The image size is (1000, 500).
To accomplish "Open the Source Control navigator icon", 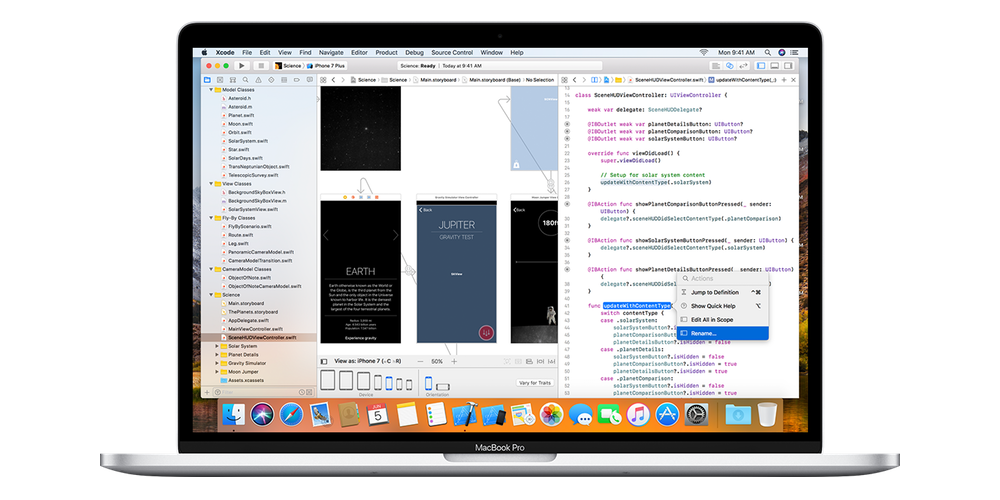I will pos(220,80).
